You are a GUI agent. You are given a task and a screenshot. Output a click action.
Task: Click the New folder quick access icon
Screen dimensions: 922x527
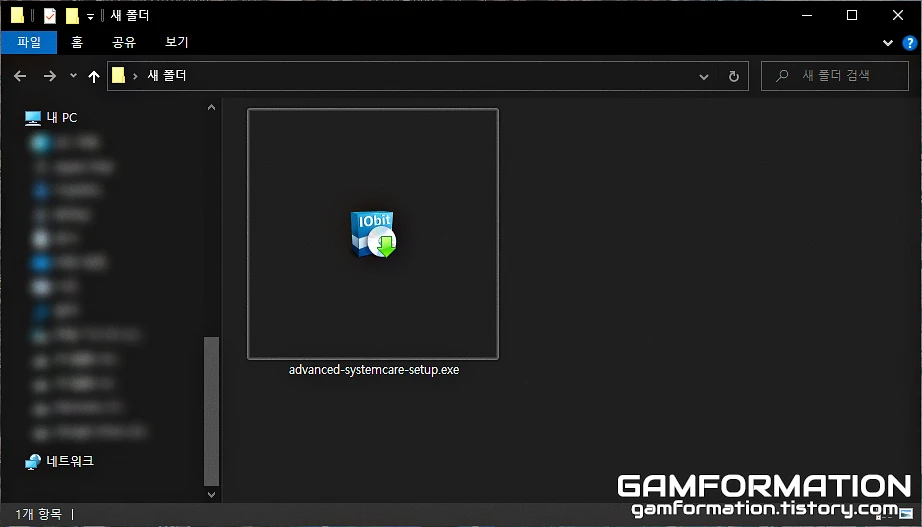(72, 16)
